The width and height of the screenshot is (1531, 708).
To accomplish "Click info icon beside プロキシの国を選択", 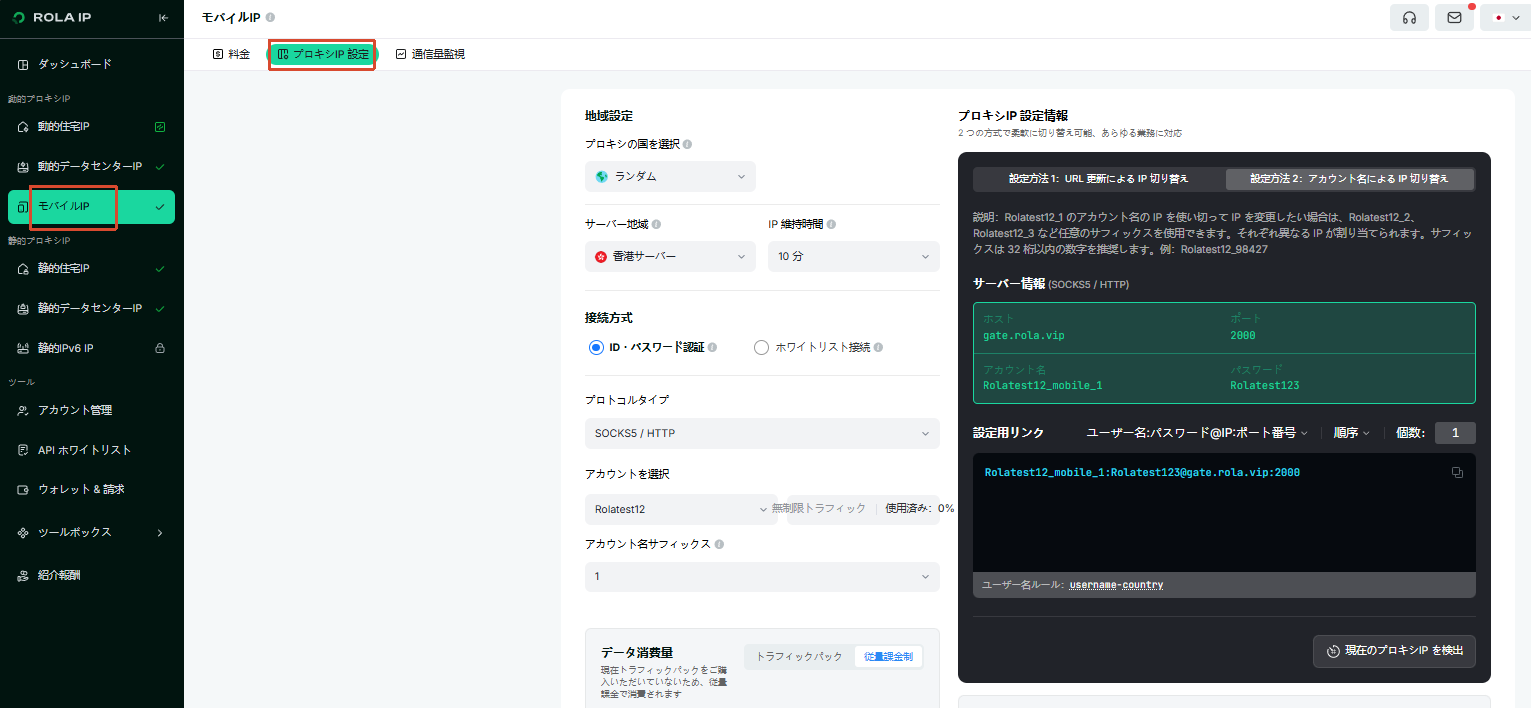I will 687,144.
